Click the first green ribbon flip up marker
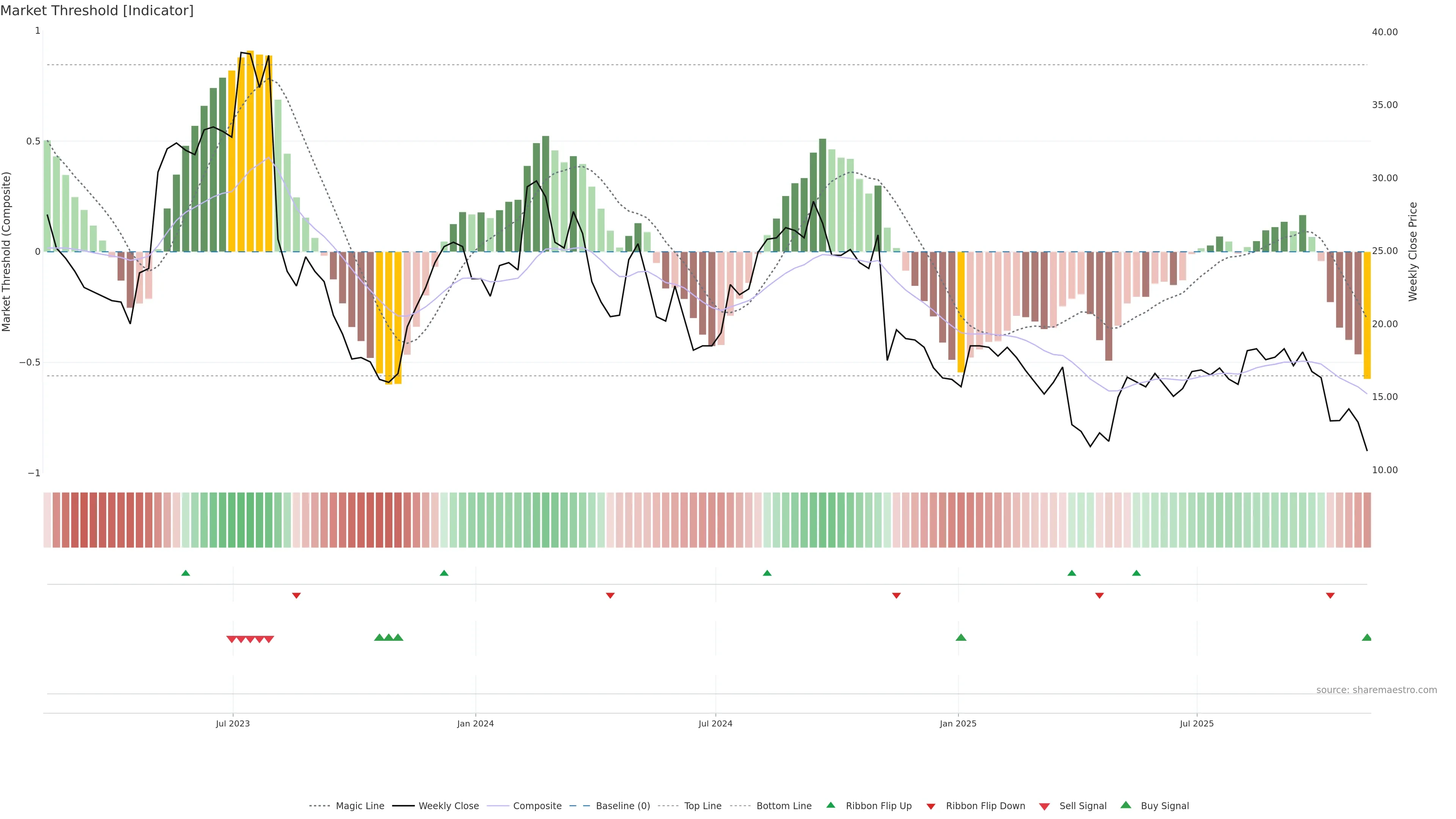Image resolution: width=1456 pixels, height=819 pixels. [185, 573]
